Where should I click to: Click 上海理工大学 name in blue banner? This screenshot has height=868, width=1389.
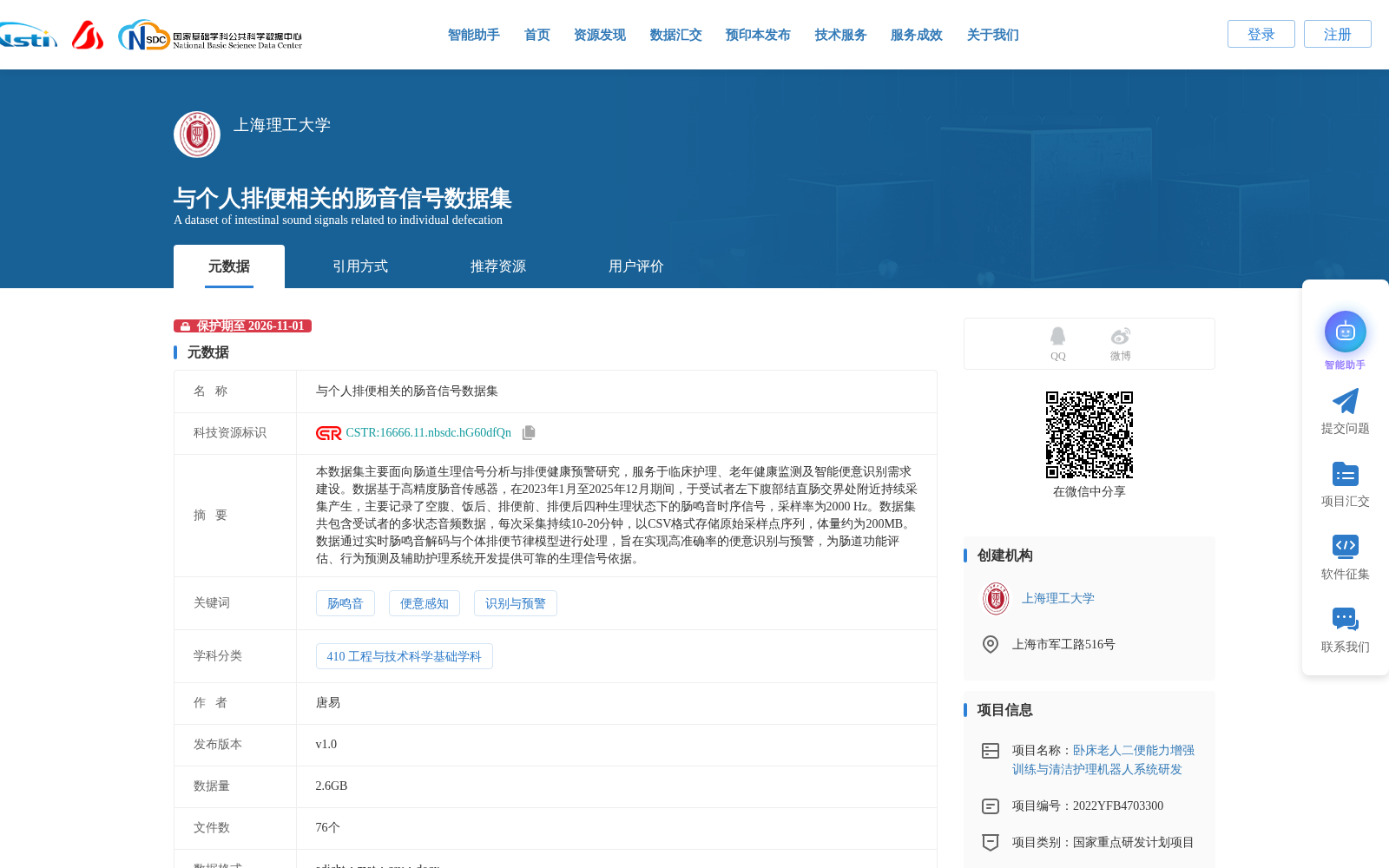[282, 125]
